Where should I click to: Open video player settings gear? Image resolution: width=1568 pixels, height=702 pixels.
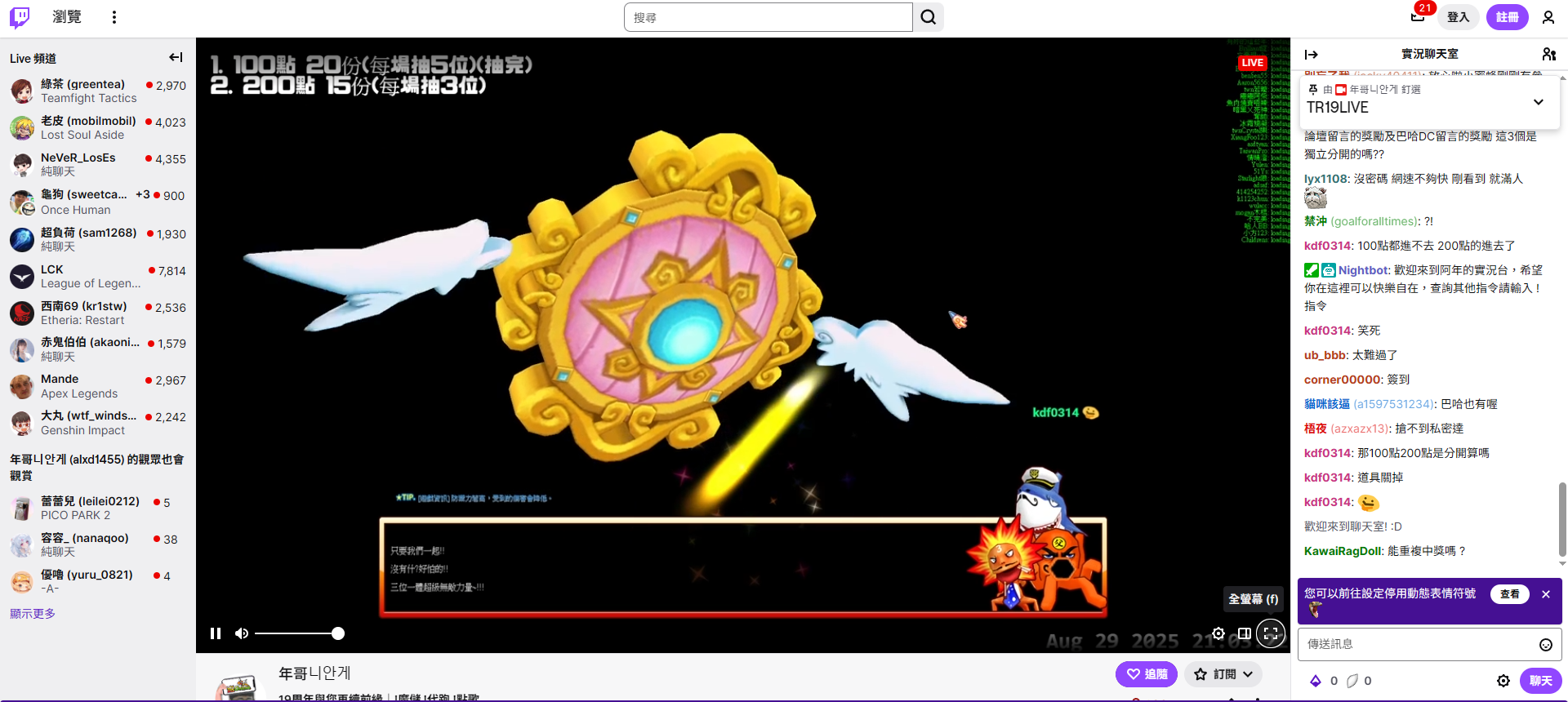[x=1218, y=633]
